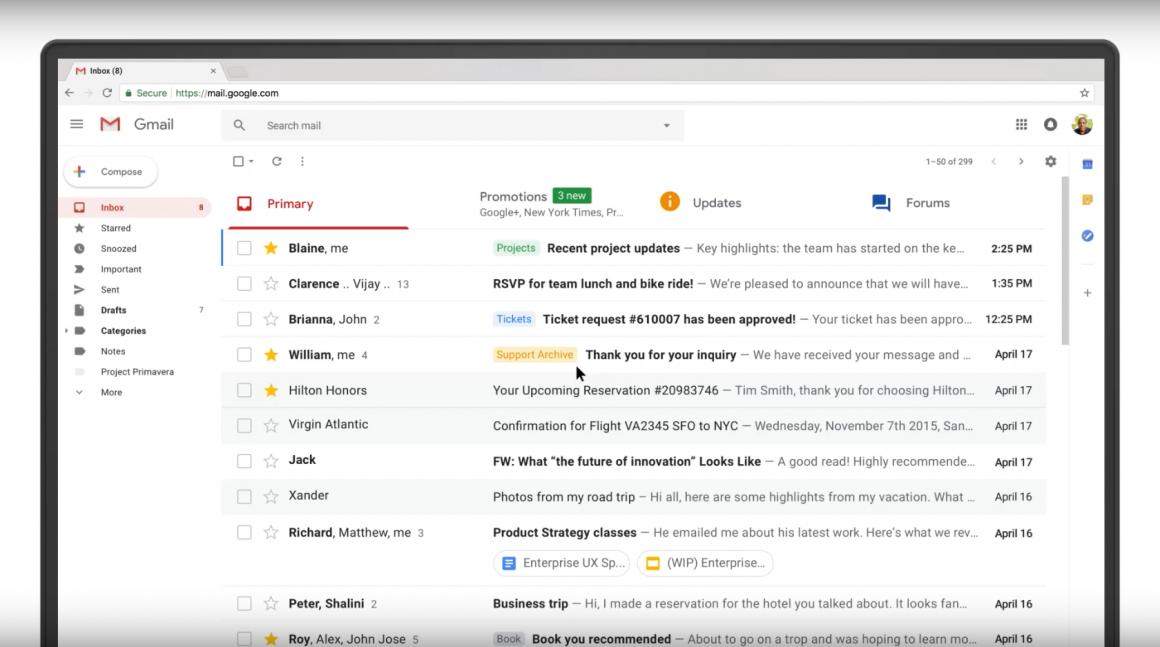Expand the Categories label in sidebar
This screenshot has width=1160, height=647.
(x=67, y=331)
